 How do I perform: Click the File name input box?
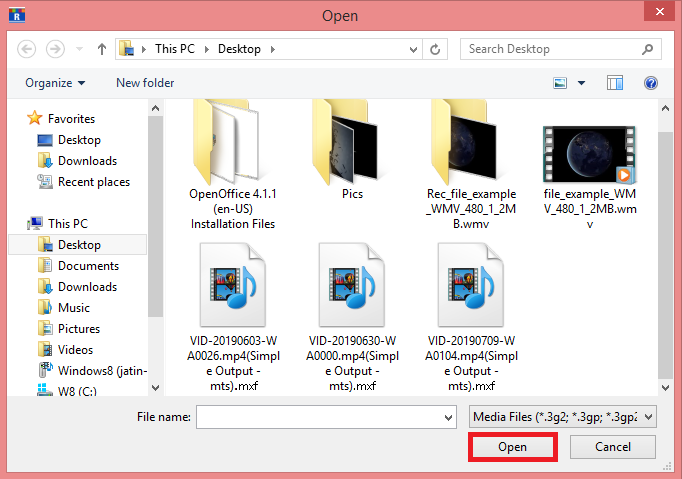tap(318, 417)
